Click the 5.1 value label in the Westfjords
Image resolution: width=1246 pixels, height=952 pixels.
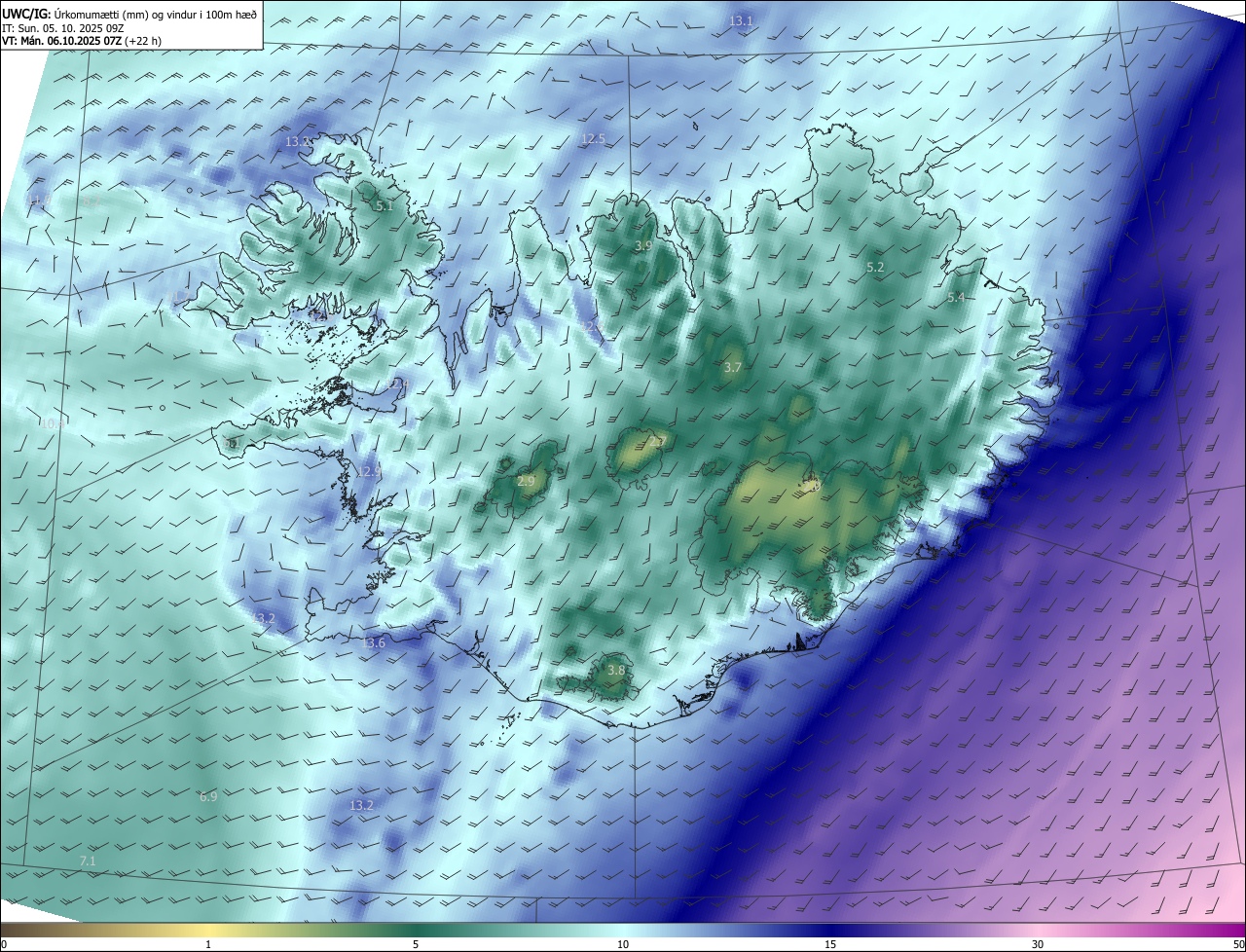[x=385, y=205]
